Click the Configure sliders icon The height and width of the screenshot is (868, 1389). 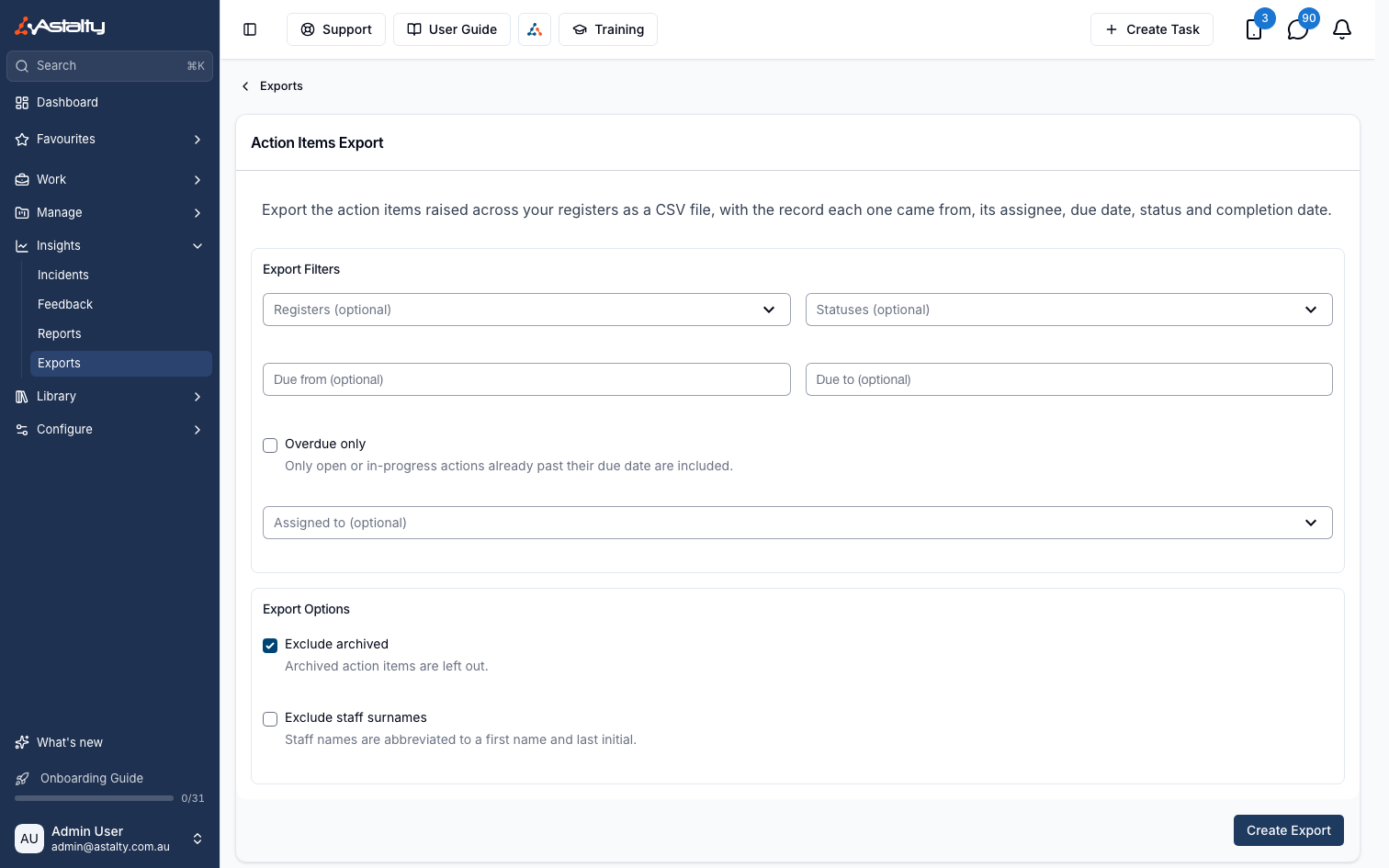point(22,430)
